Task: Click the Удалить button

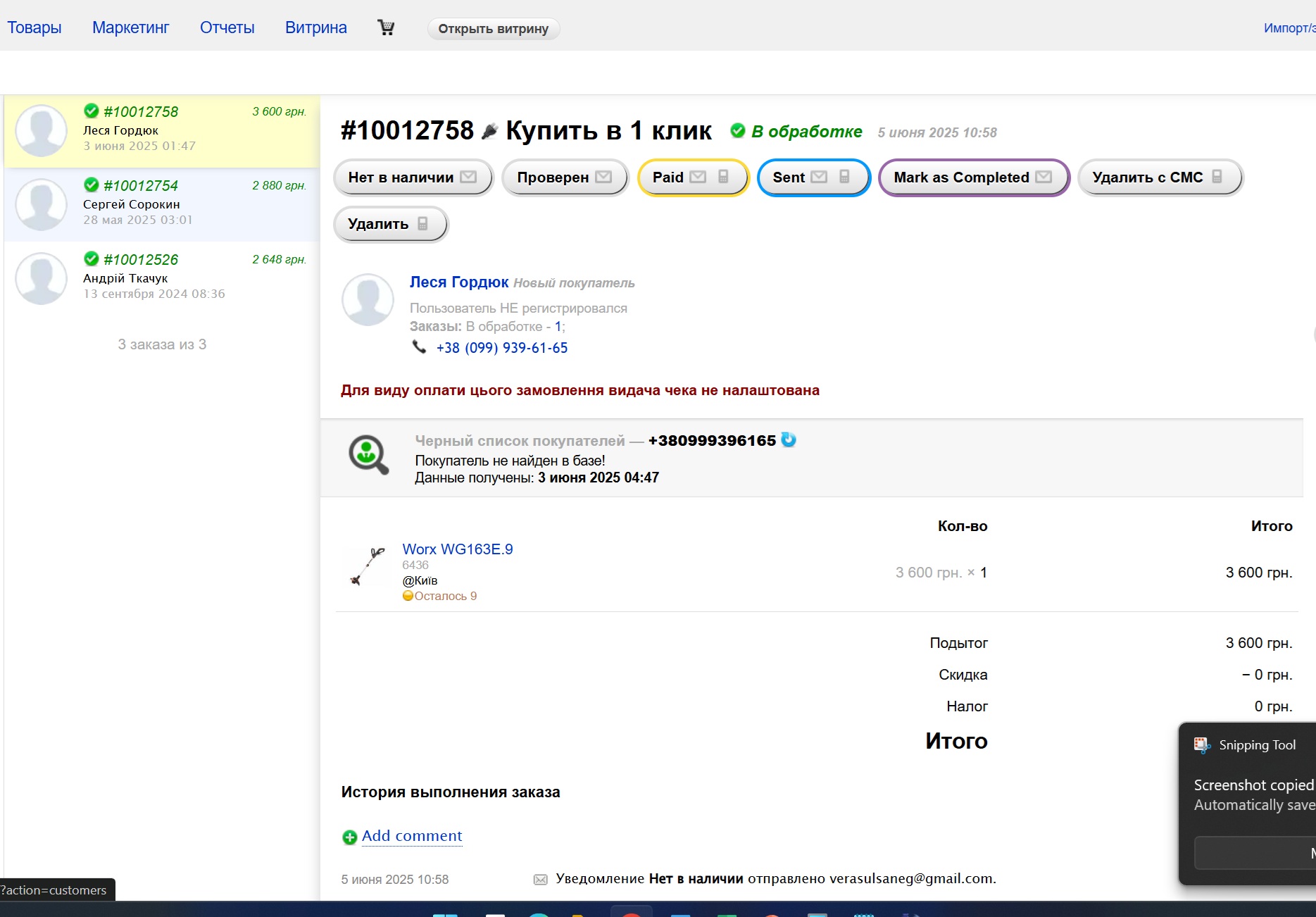Action: coord(391,224)
